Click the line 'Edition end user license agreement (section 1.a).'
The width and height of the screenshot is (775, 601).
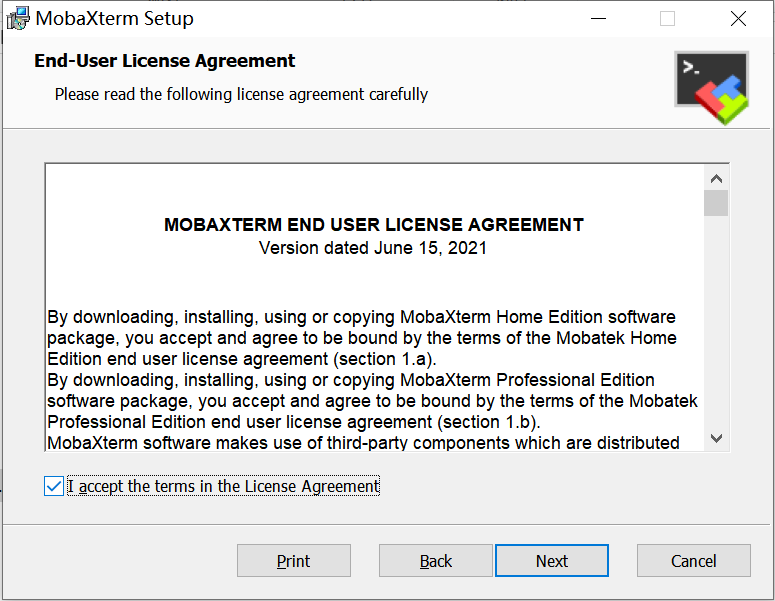pyautogui.click(x=242, y=359)
